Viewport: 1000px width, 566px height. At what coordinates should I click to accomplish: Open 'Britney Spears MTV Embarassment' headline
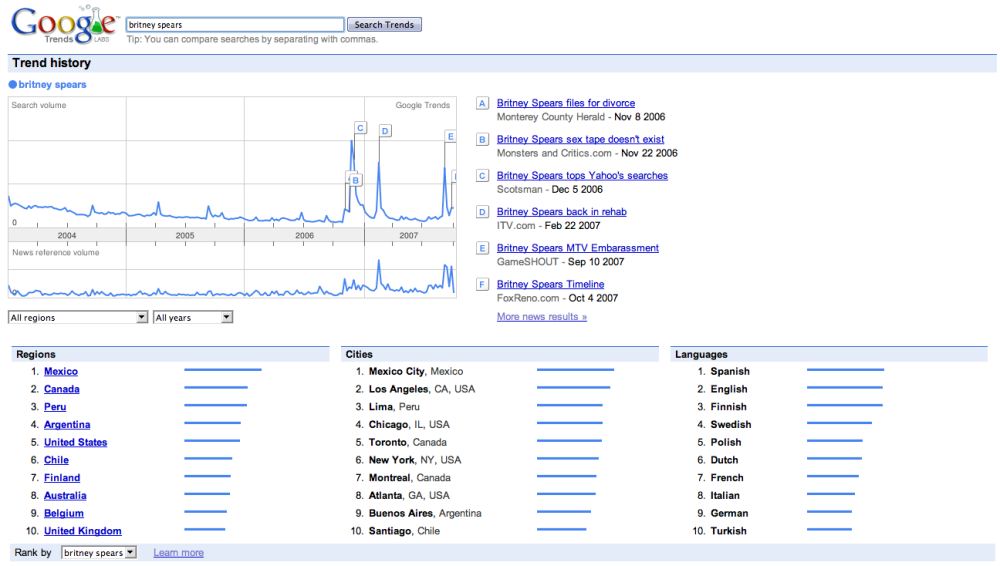pos(578,248)
